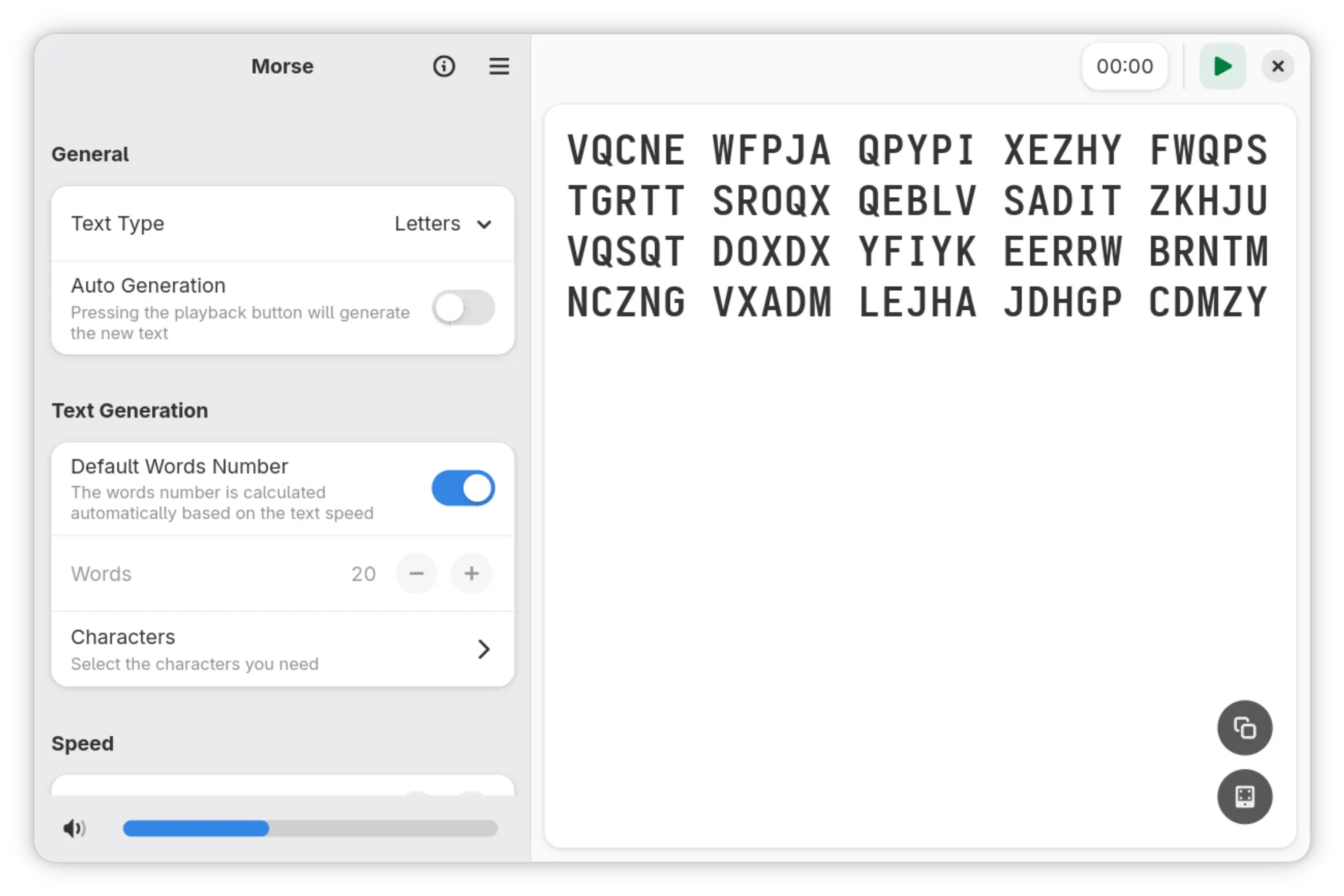Open the About info icon
The height and width of the screenshot is (896, 1344).
[444, 66]
